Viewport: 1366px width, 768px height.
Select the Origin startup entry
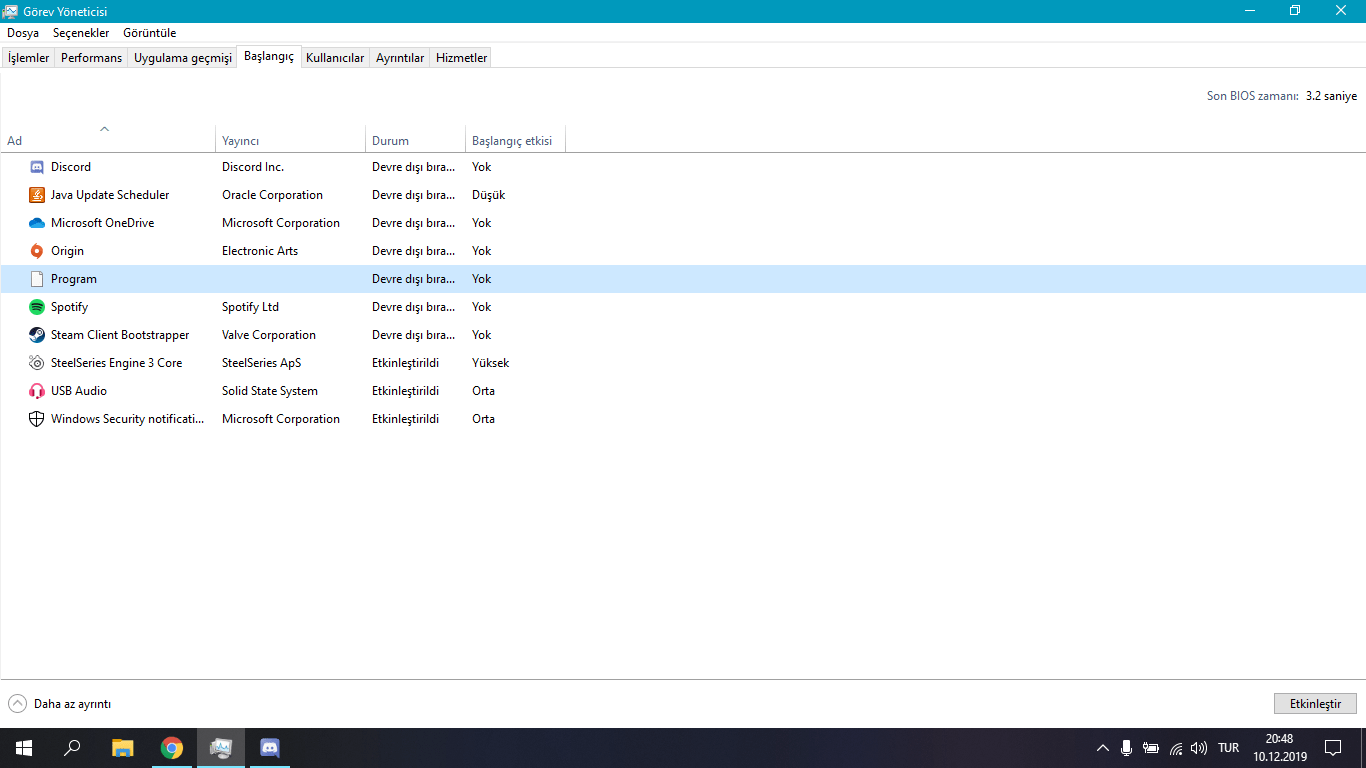pyautogui.click(x=683, y=251)
